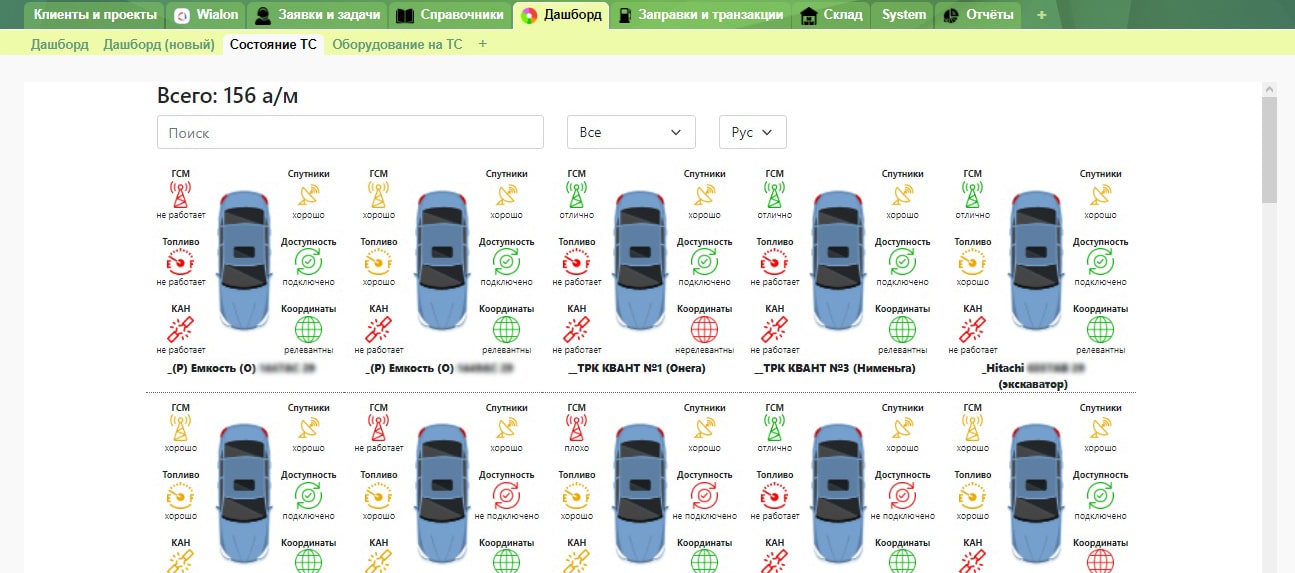The image size is (1295, 573).
Task: Open the 'Все' filter dropdown
Action: pyautogui.click(x=630, y=132)
